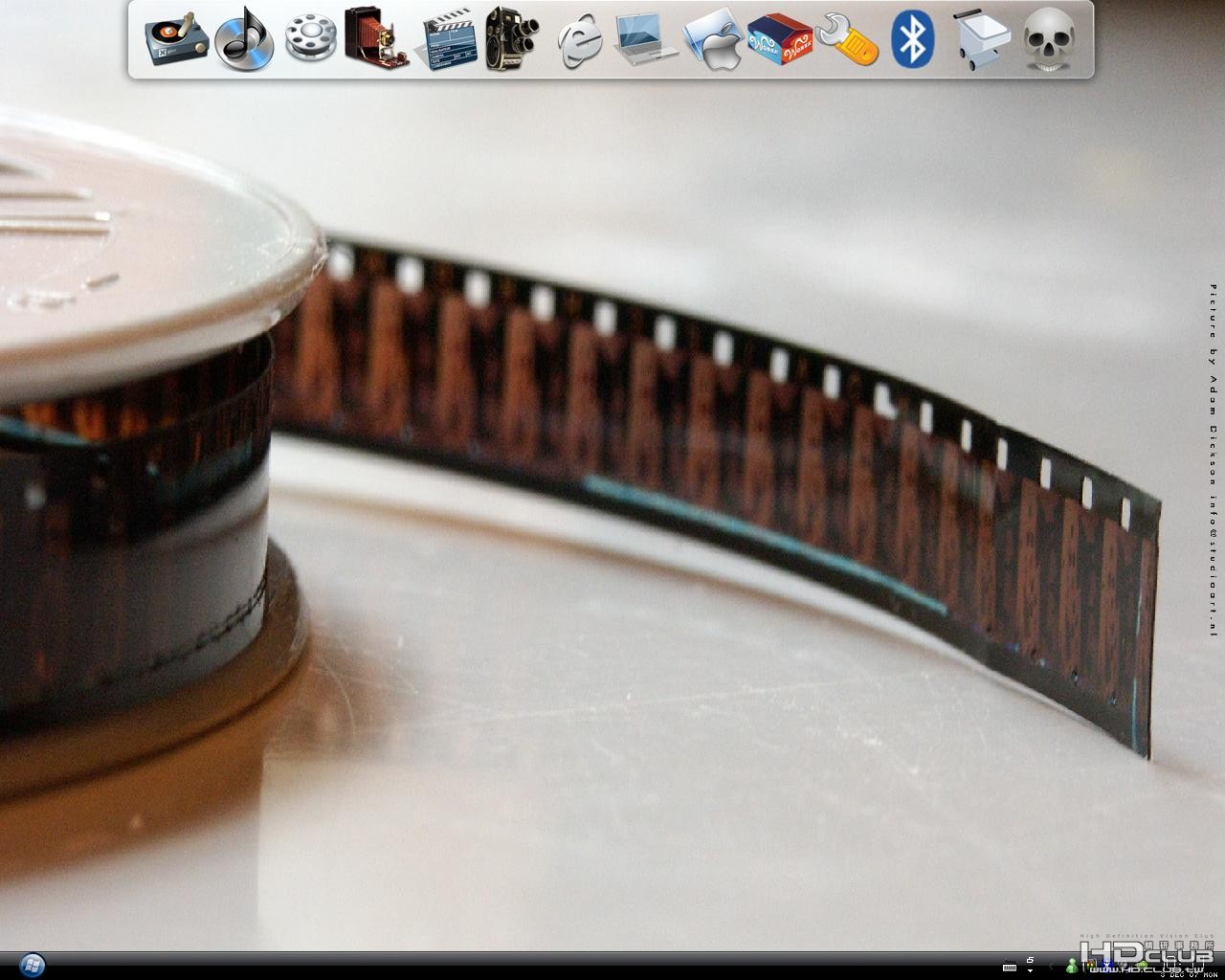The image size is (1225, 980).
Task: Open the black movie camera dock icon
Action: [512, 38]
